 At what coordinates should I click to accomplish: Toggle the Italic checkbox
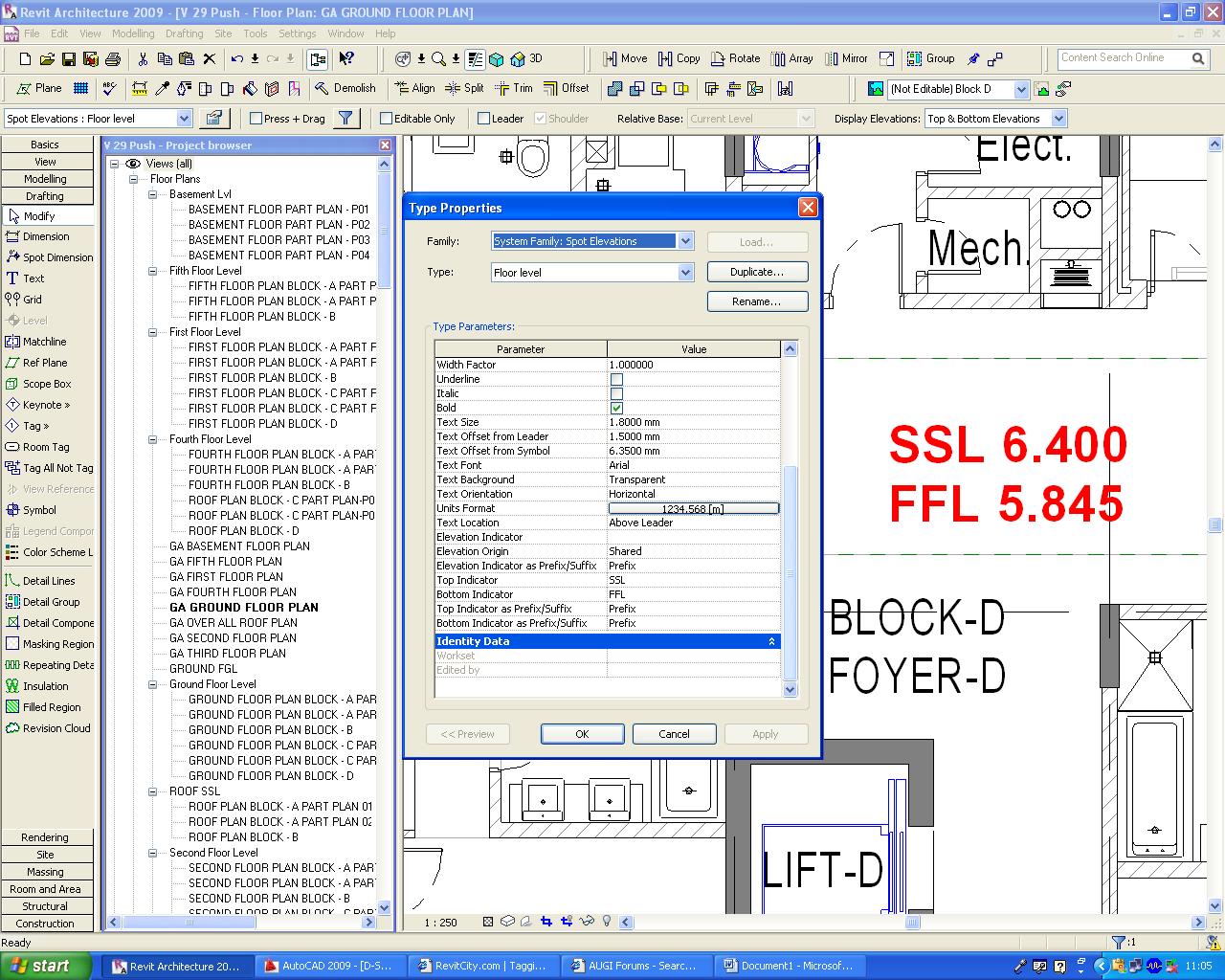tap(616, 393)
